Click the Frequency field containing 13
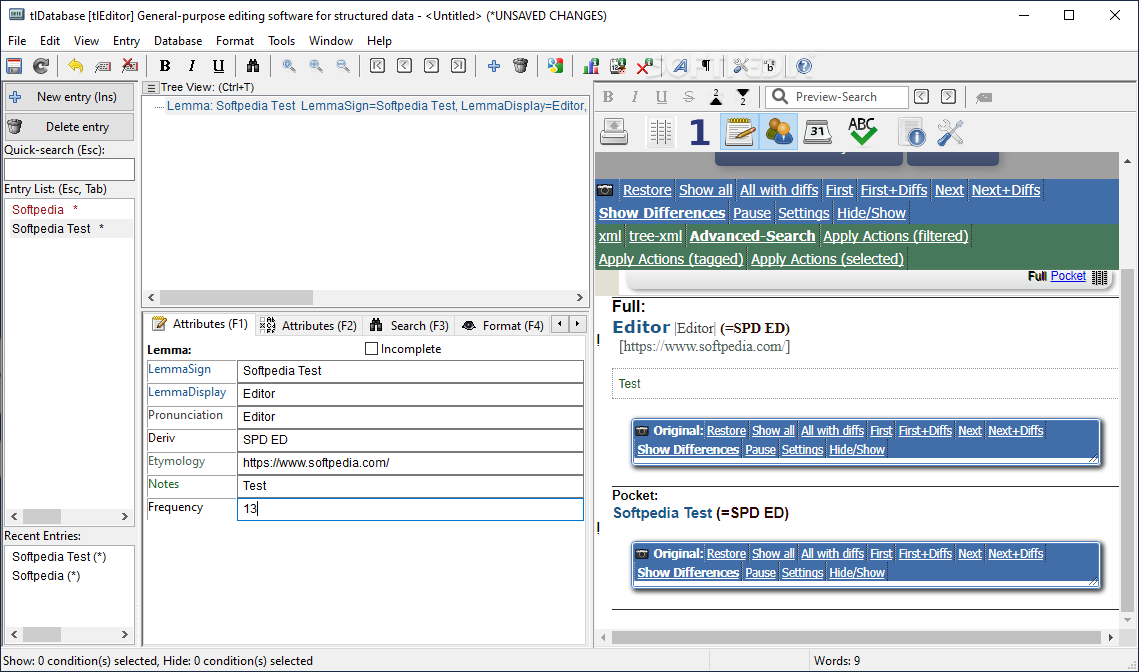 (410, 509)
